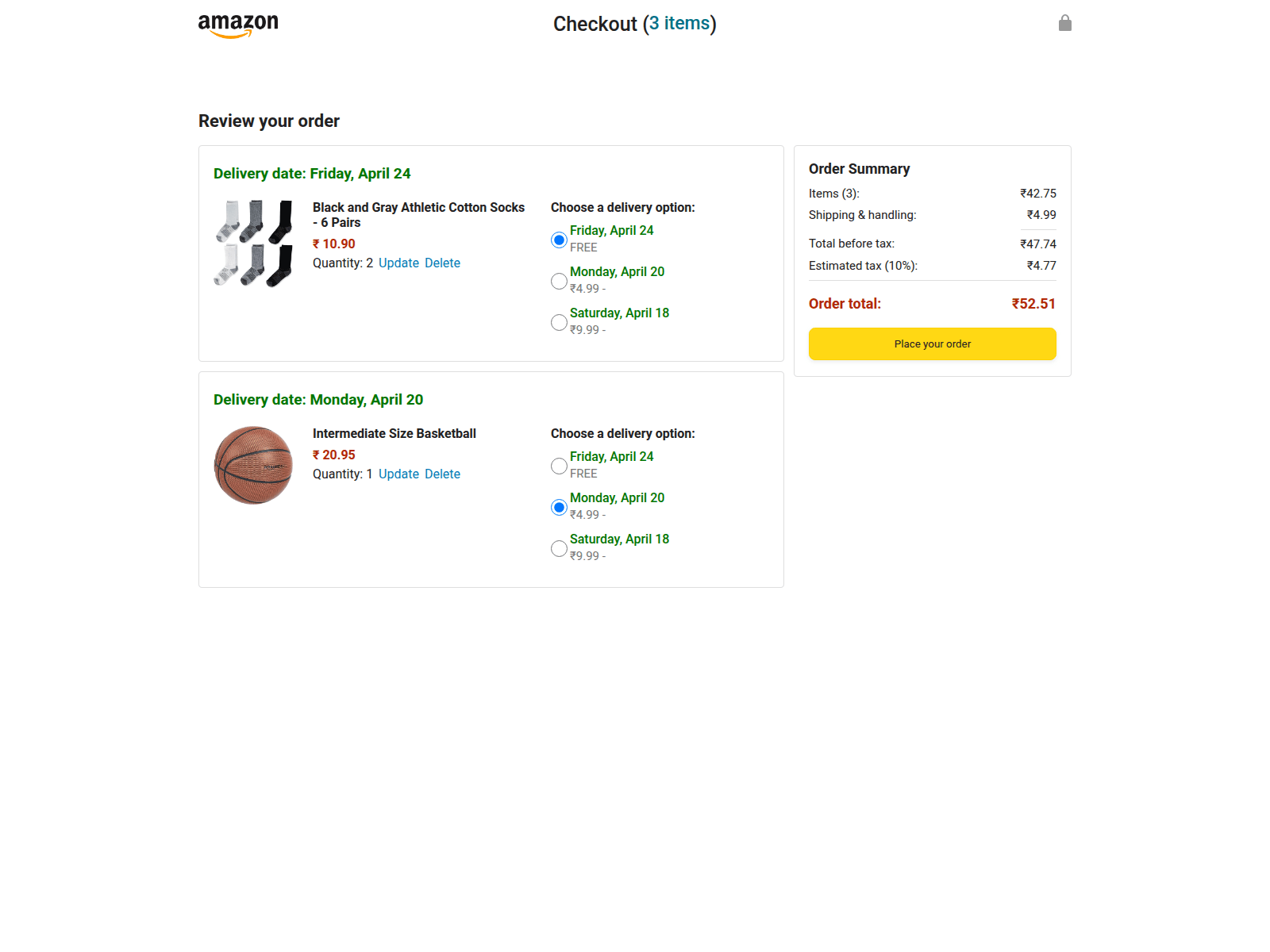
Task: Update the socks quantity
Action: (x=398, y=263)
